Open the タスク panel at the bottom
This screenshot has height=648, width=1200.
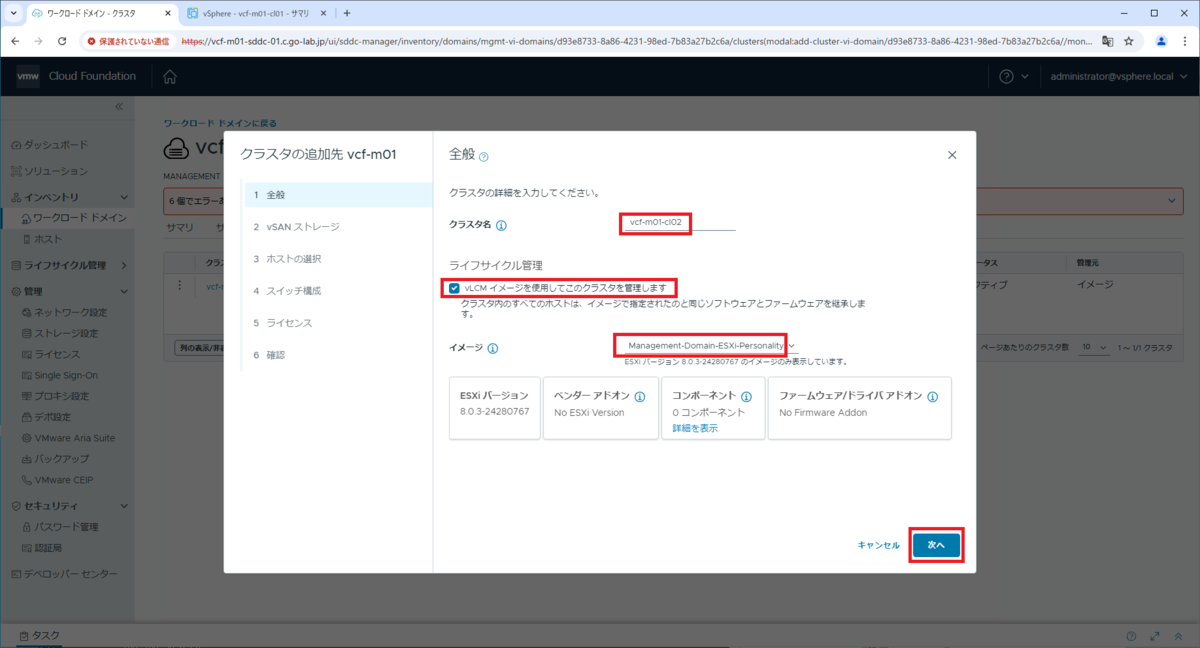[x=40, y=636]
